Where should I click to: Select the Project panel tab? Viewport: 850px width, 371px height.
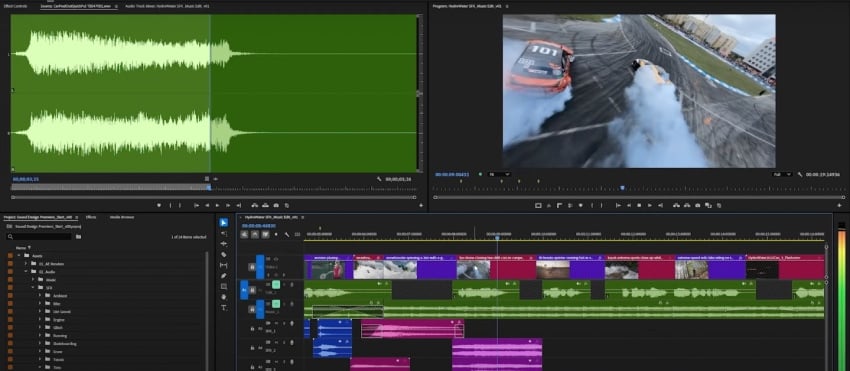(x=38, y=217)
